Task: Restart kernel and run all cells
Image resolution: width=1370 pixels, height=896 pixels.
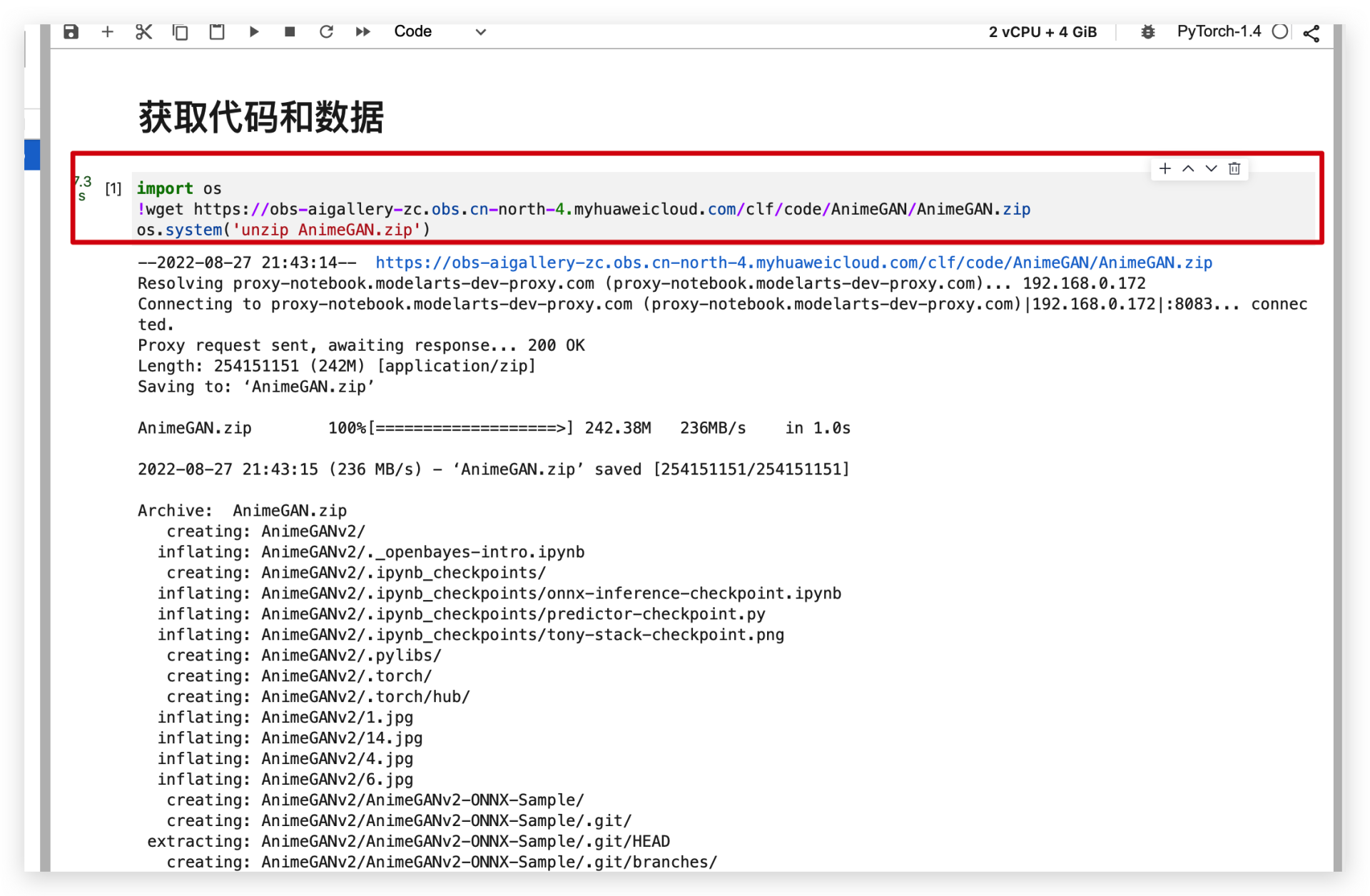Action: (x=362, y=32)
